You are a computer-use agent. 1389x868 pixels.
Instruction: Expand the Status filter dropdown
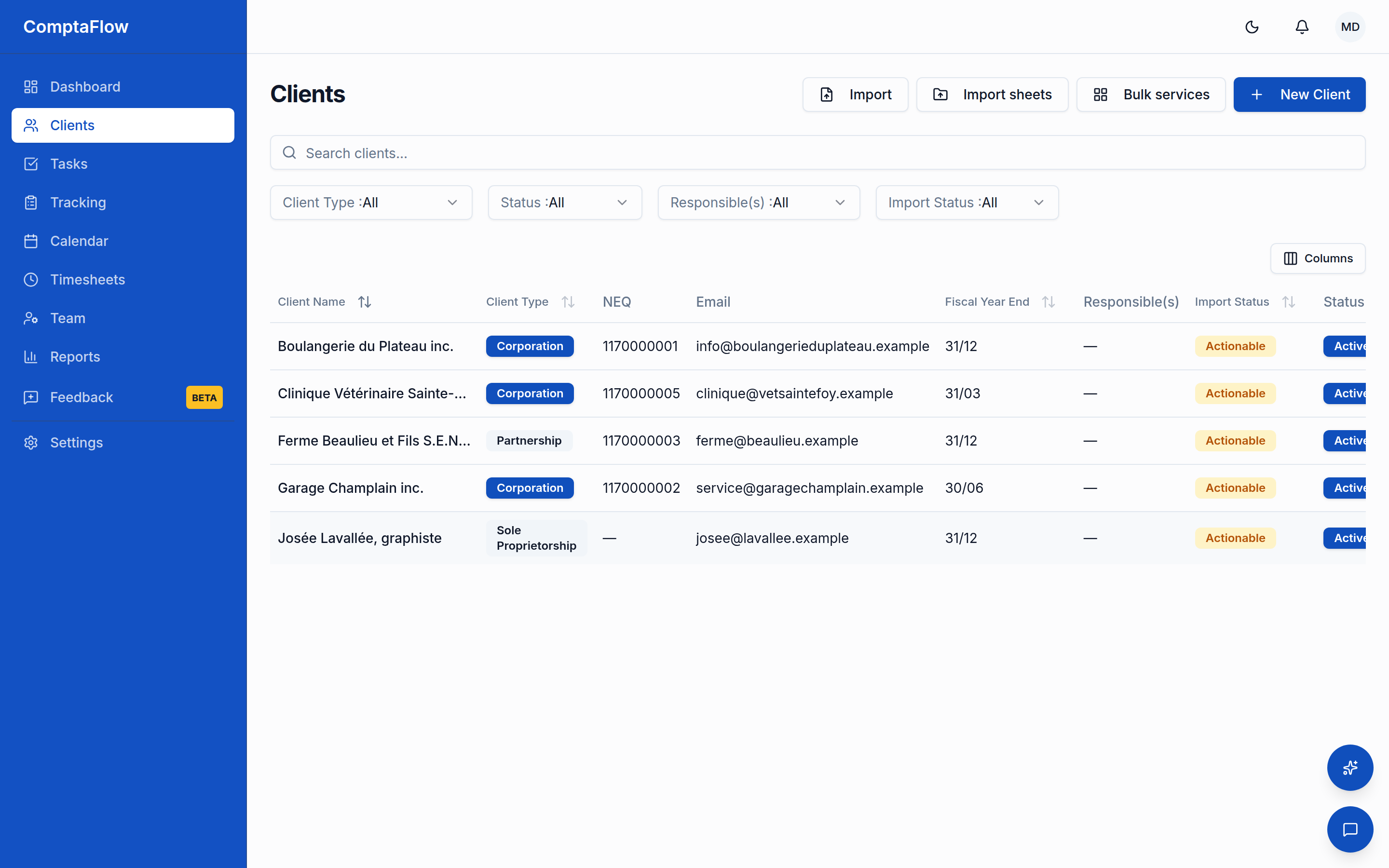click(565, 202)
